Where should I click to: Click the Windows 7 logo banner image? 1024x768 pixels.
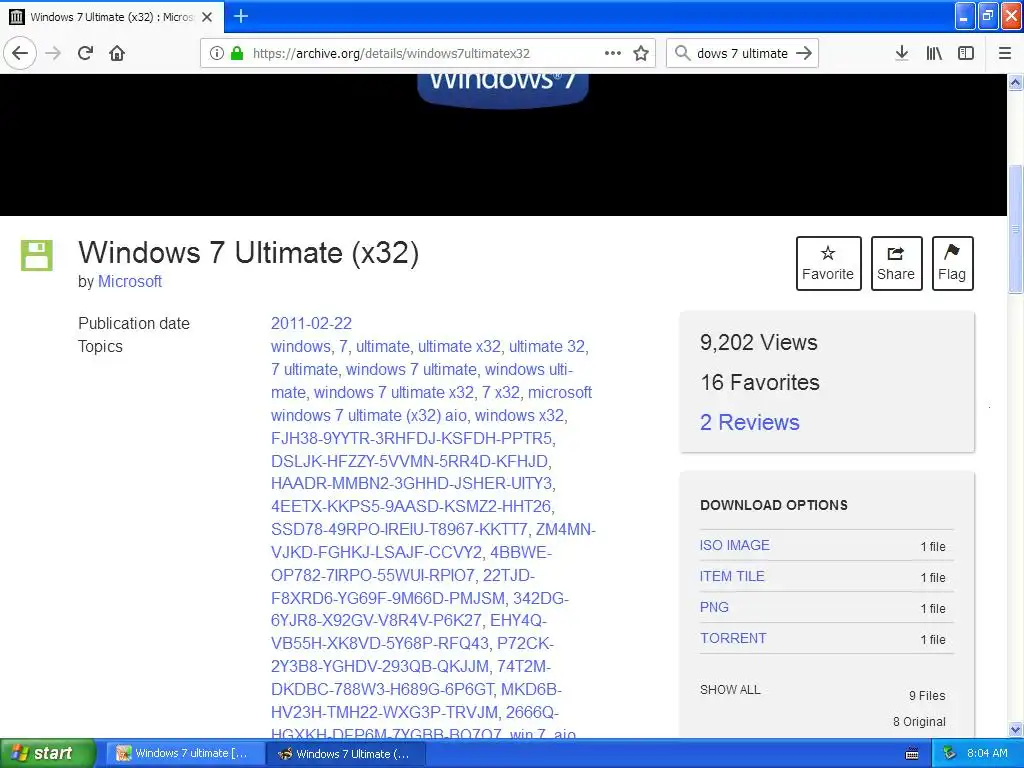(503, 90)
